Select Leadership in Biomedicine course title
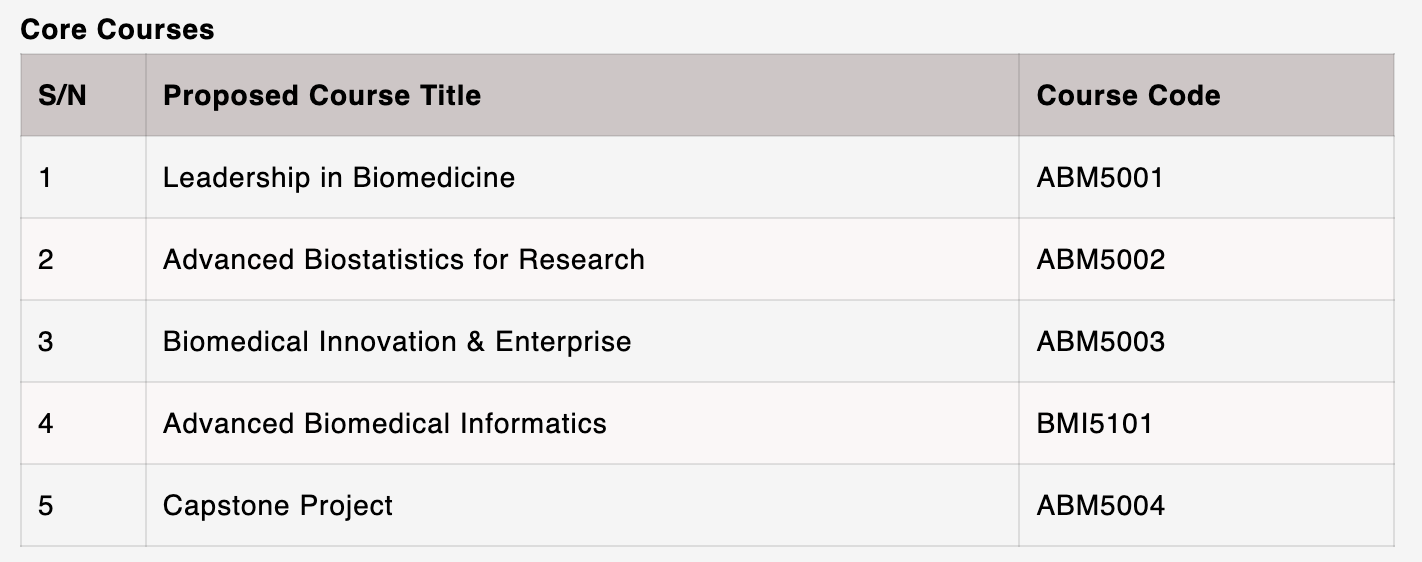 click(x=339, y=178)
